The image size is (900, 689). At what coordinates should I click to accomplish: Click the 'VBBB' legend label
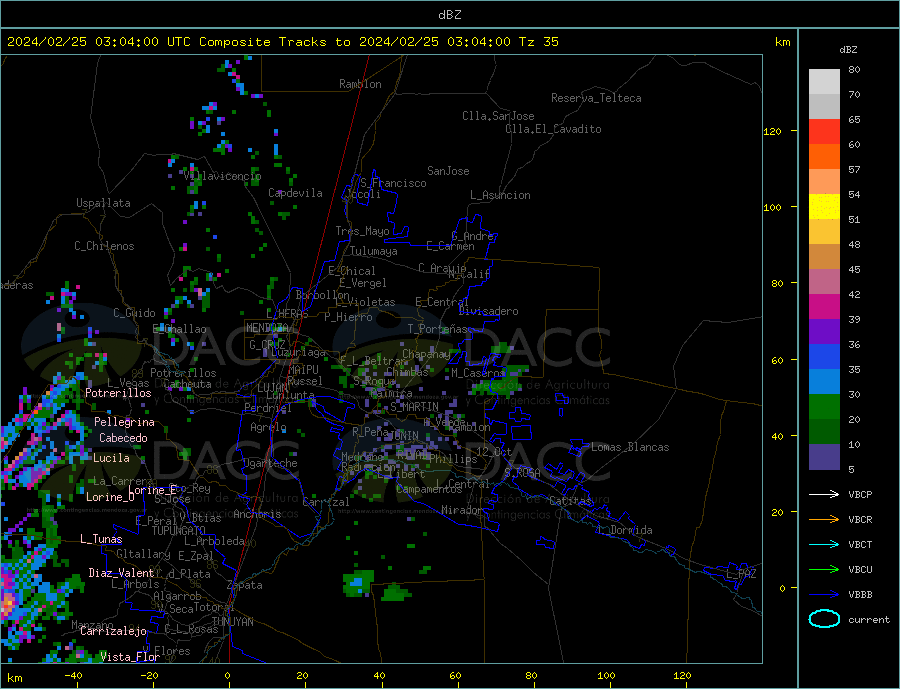(x=860, y=594)
